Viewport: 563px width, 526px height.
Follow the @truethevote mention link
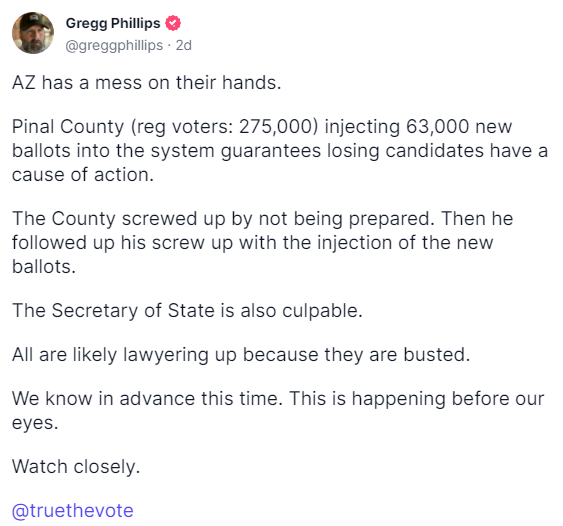73,510
